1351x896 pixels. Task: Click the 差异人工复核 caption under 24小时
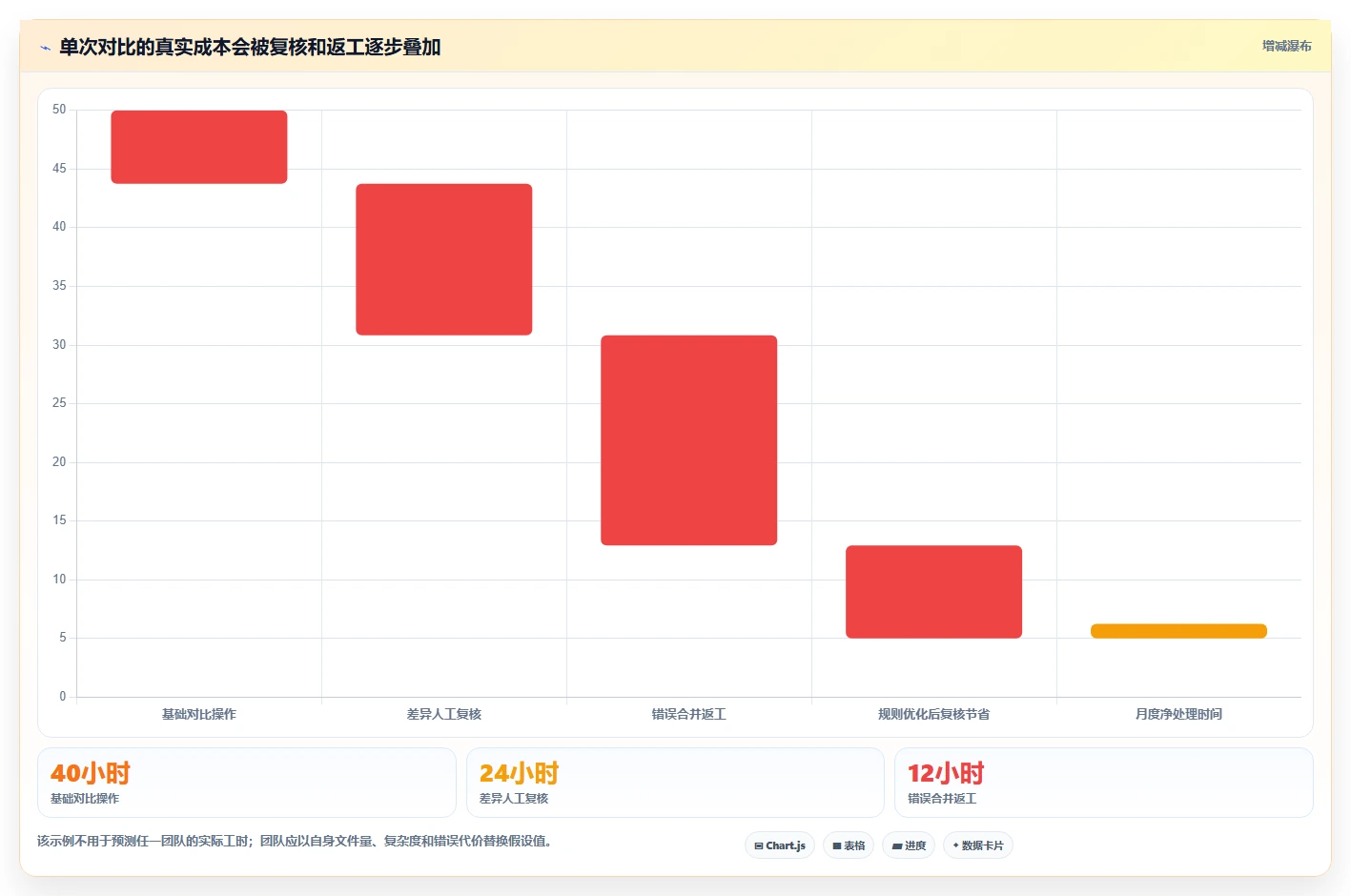(x=514, y=799)
